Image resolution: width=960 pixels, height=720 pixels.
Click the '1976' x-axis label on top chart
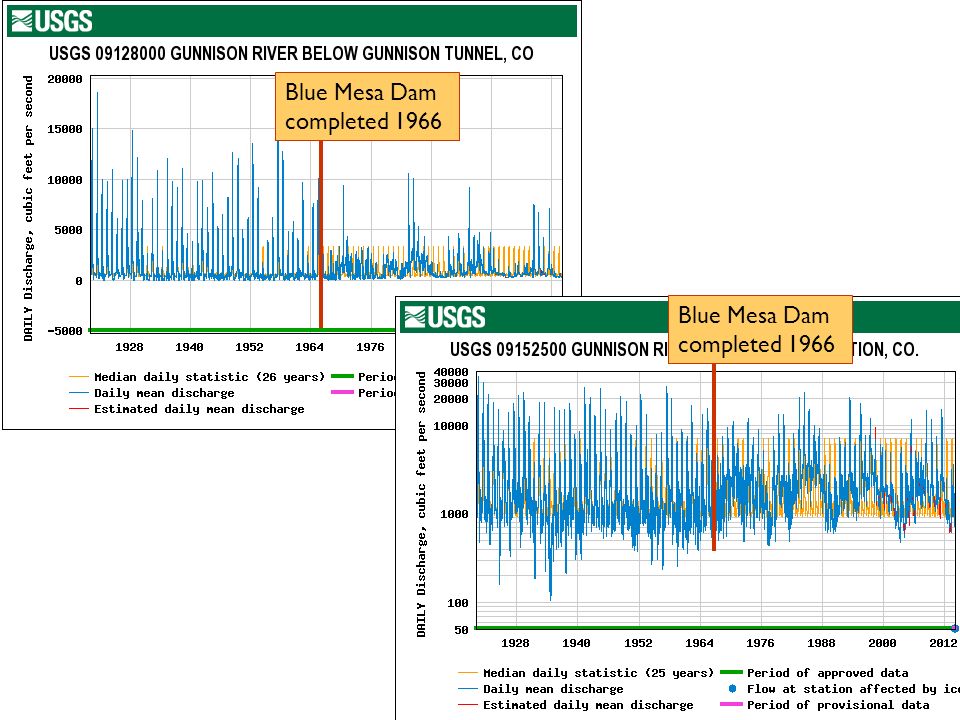pos(370,347)
